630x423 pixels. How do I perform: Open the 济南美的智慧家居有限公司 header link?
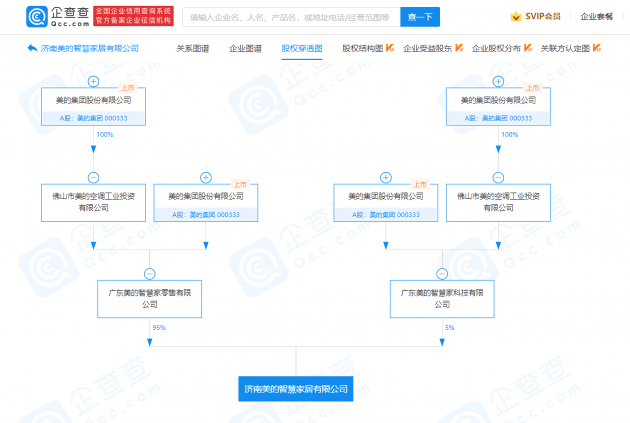pos(90,48)
